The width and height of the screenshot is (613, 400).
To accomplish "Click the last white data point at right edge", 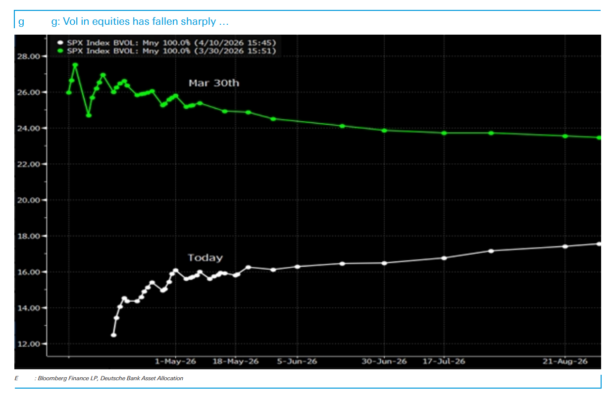I will tap(599, 244).
